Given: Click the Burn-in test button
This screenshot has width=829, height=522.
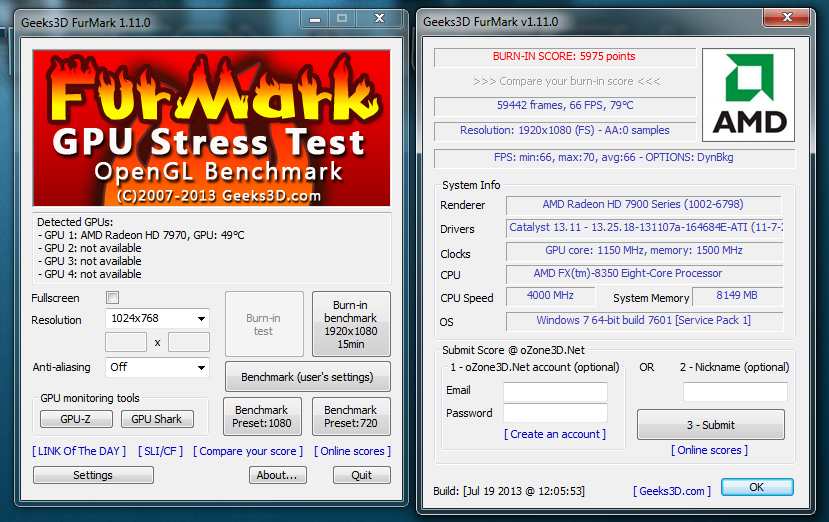Looking at the screenshot, I should click(264, 324).
